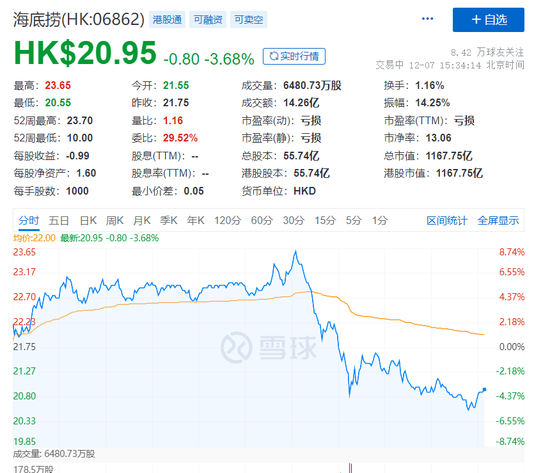Click the 成交量: 6480.73万股 volume header
The image size is (550, 473).
pyautogui.click(x=54, y=454)
